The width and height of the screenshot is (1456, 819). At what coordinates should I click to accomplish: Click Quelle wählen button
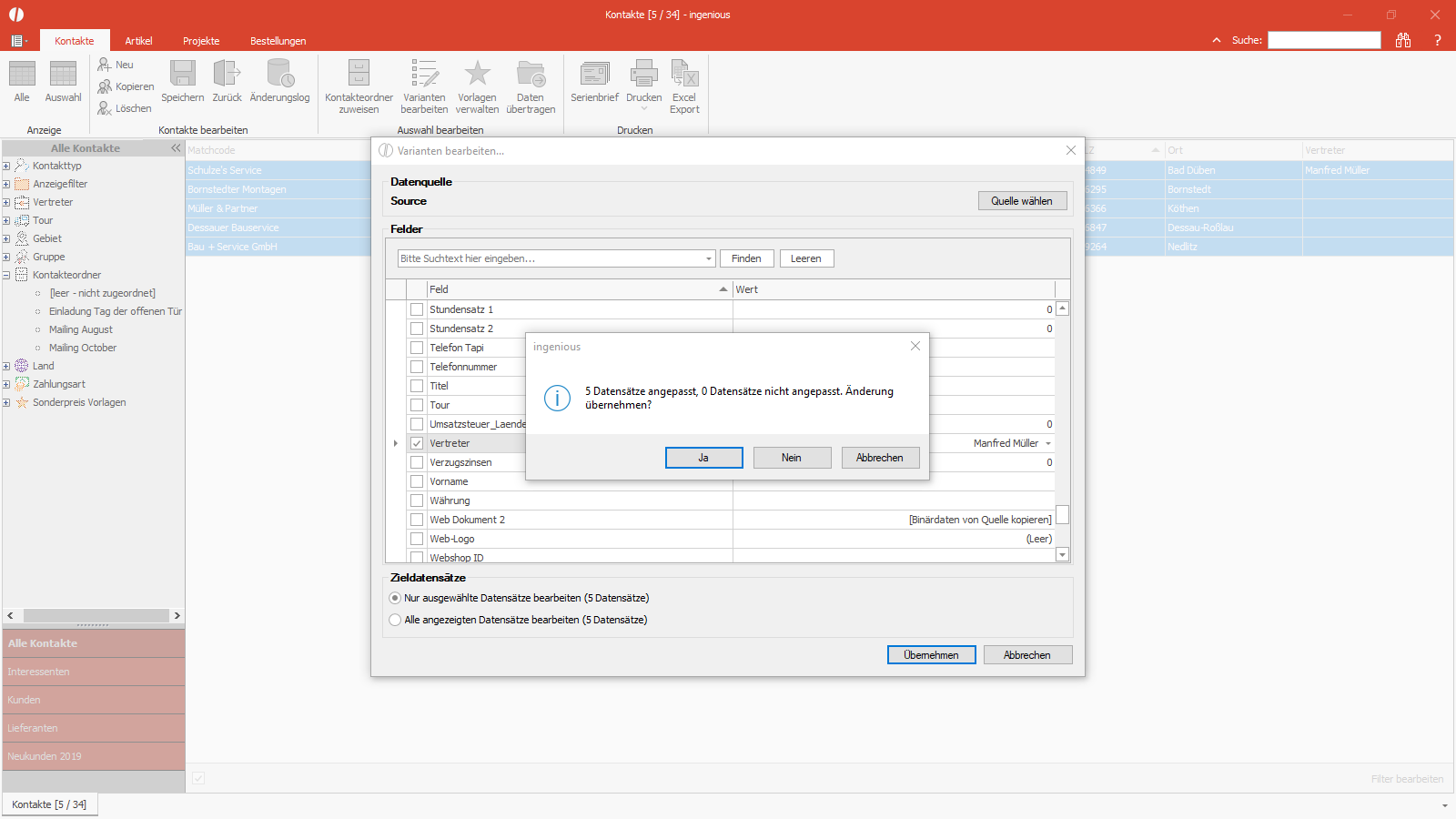(1022, 201)
